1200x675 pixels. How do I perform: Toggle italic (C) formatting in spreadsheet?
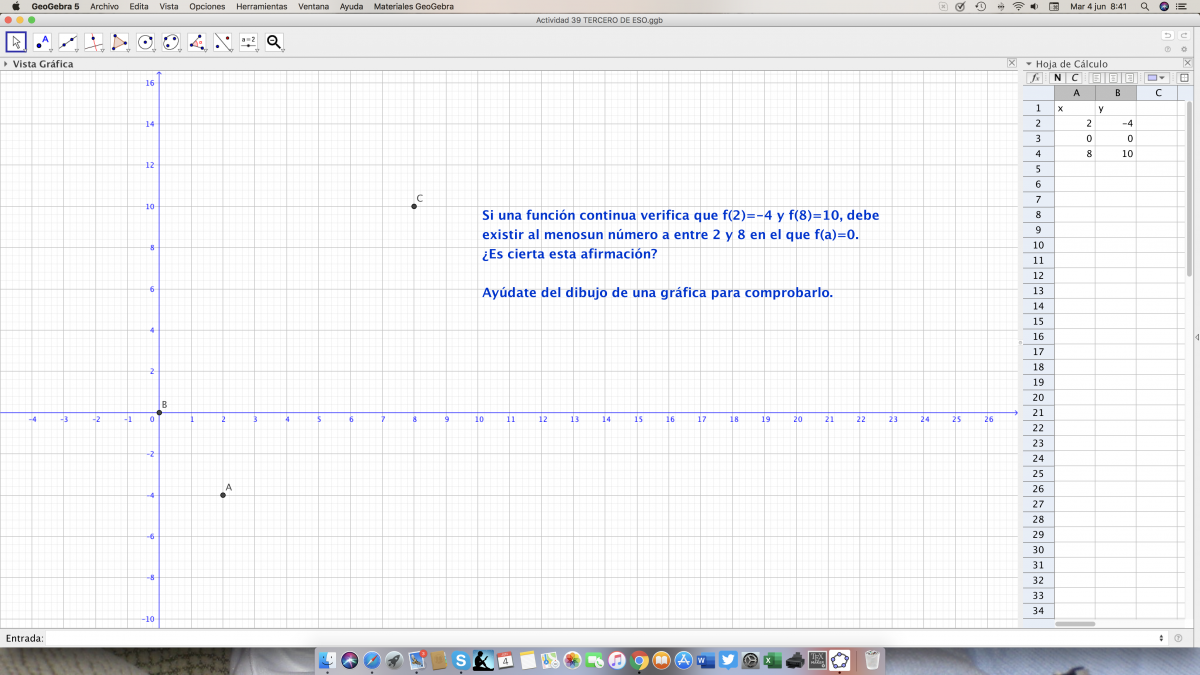tap(1075, 78)
